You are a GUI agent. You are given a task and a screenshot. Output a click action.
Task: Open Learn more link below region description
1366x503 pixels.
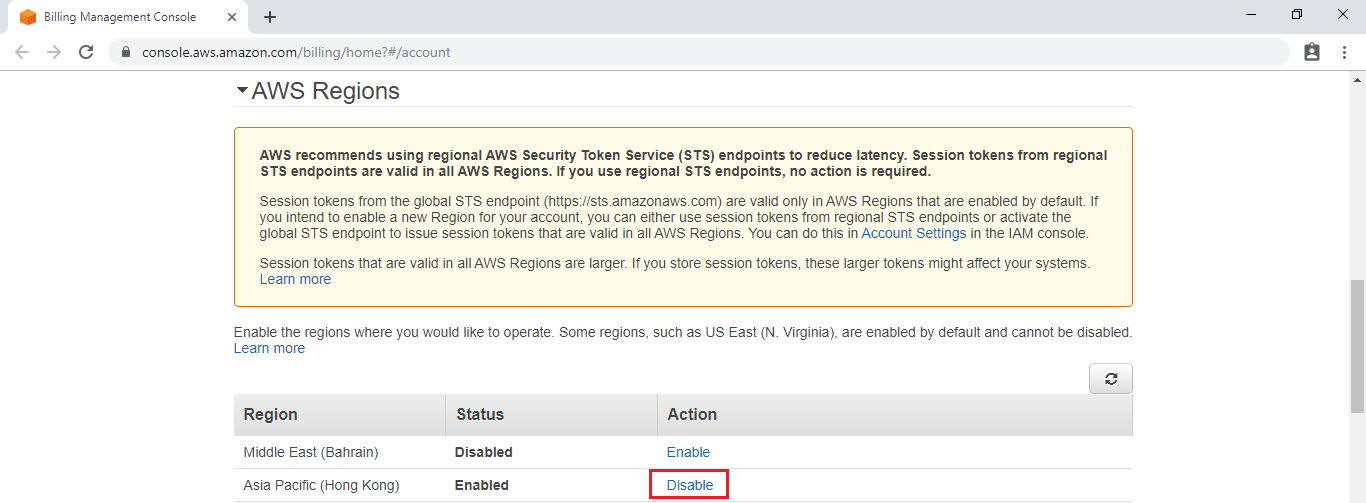coord(269,348)
